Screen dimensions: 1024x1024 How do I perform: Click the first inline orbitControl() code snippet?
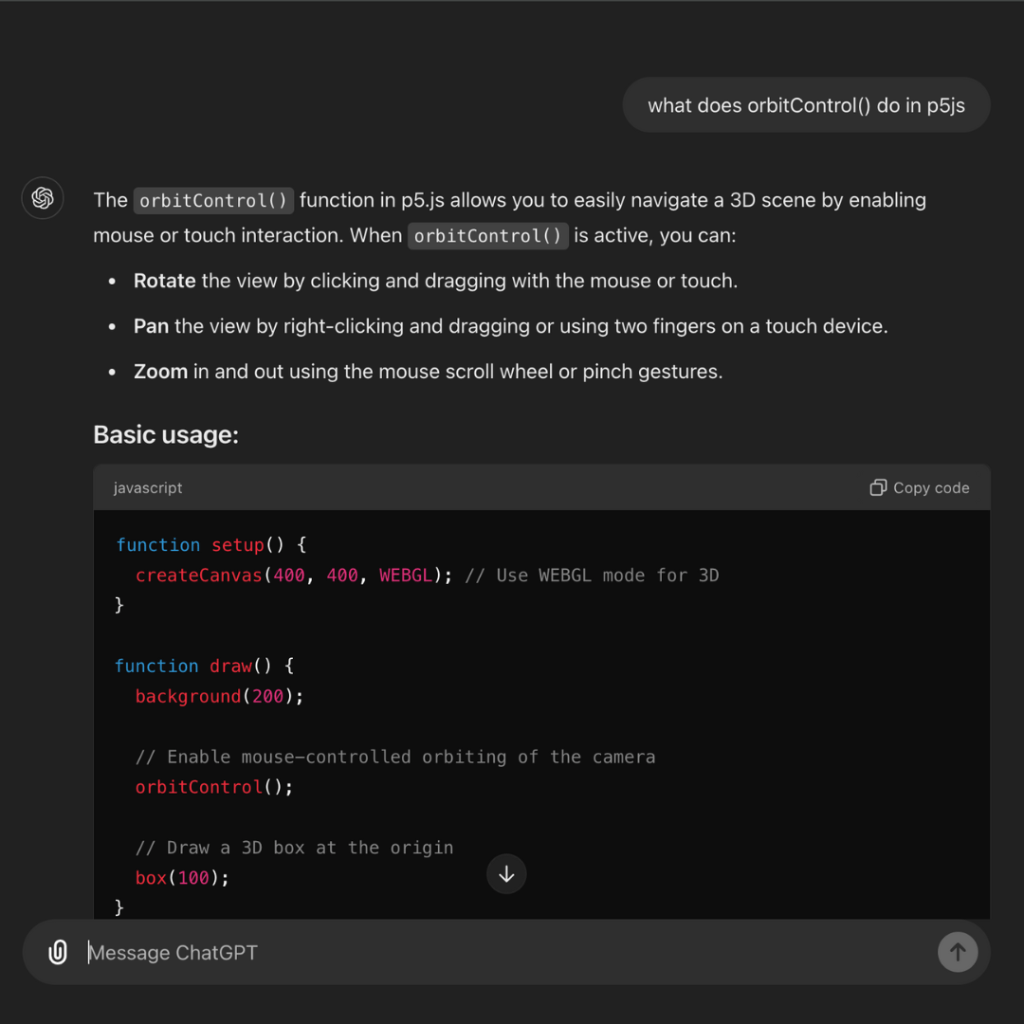point(214,200)
